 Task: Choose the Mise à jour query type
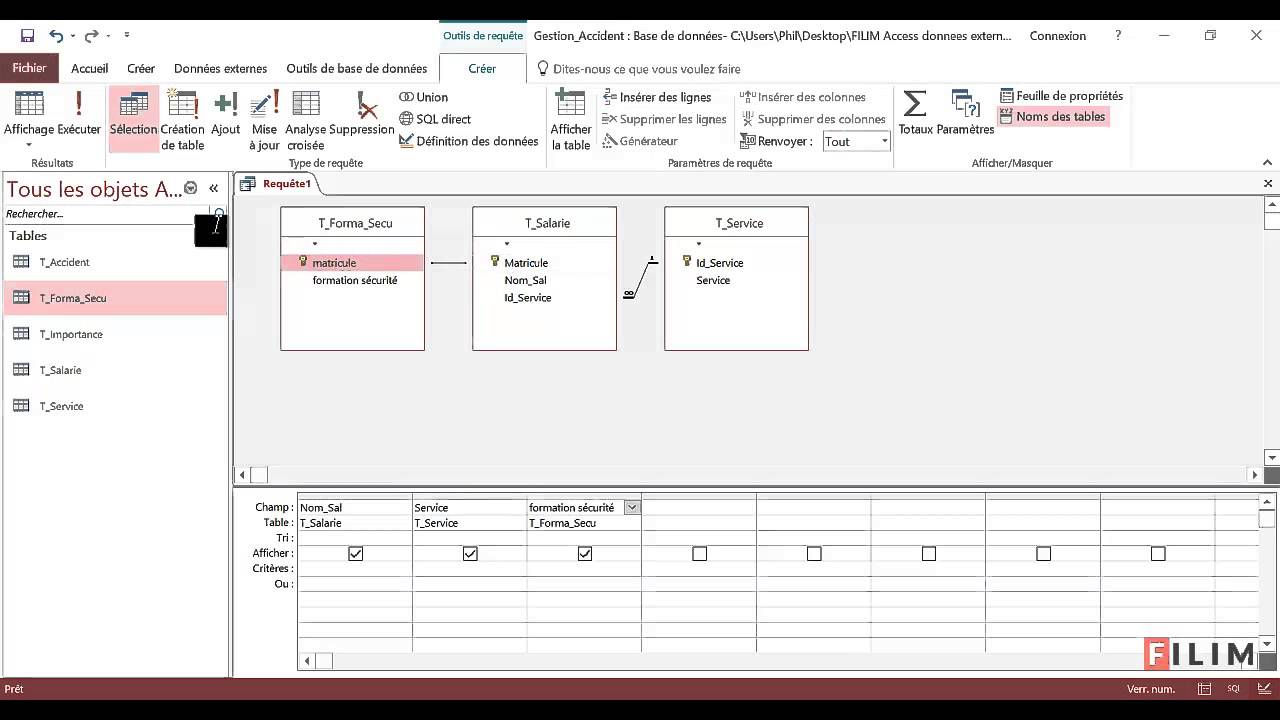pyautogui.click(x=264, y=119)
